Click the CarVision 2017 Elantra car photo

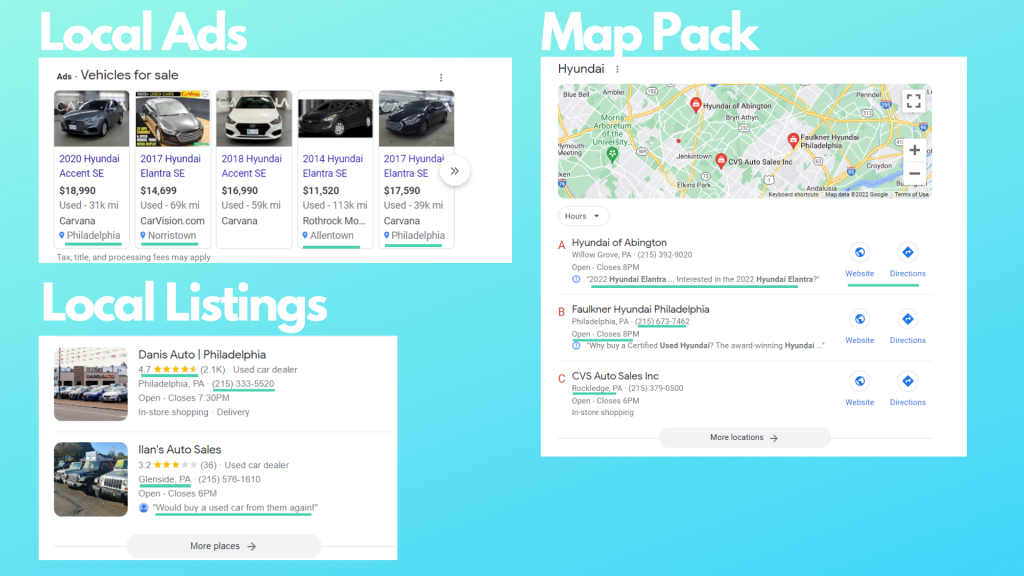click(x=172, y=118)
